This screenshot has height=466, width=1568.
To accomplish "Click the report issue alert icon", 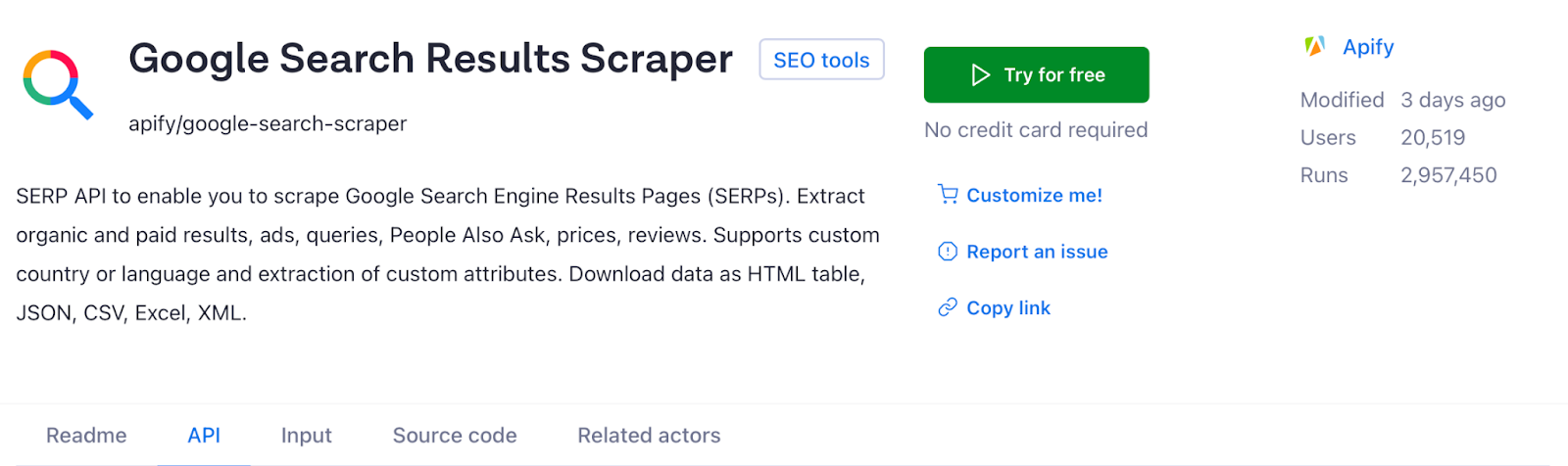I will click(x=948, y=252).
